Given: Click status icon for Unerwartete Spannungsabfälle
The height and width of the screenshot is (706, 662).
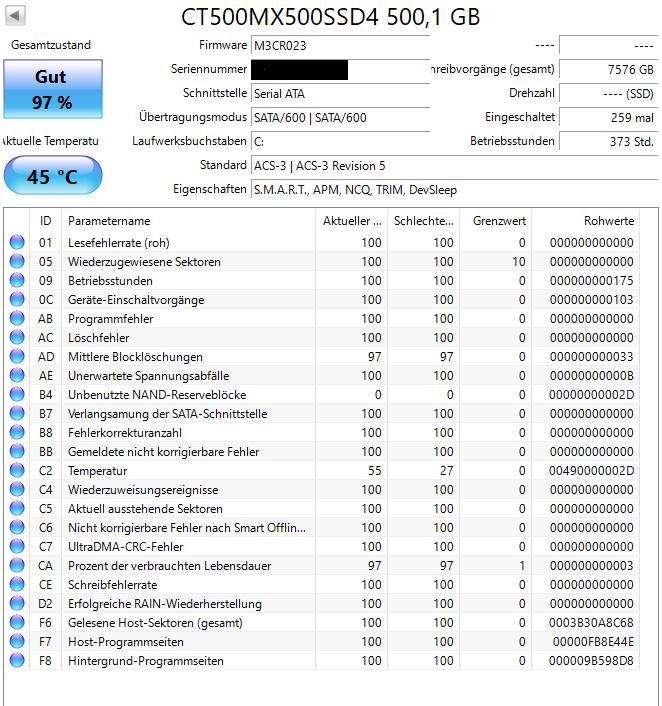Looking at the screenshot, I should point(17,375).
